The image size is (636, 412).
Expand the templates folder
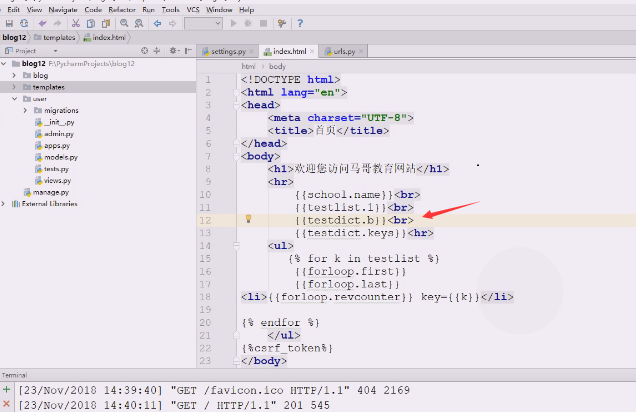tap(14, 87)
